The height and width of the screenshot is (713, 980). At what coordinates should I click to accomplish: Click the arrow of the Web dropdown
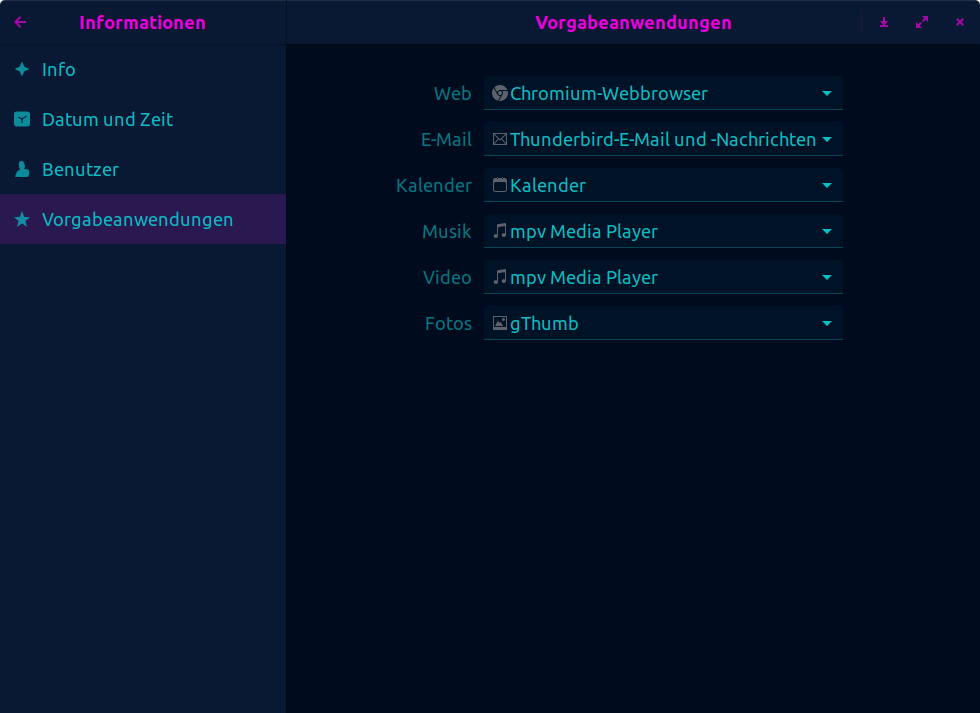click(827, 94)
